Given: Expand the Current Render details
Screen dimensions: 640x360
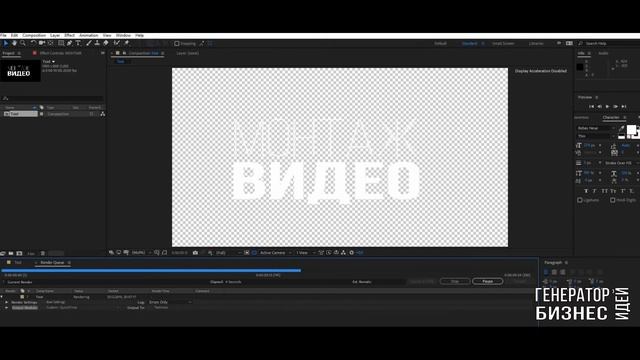Looking at the screenshot, I should tap(4, 282).
